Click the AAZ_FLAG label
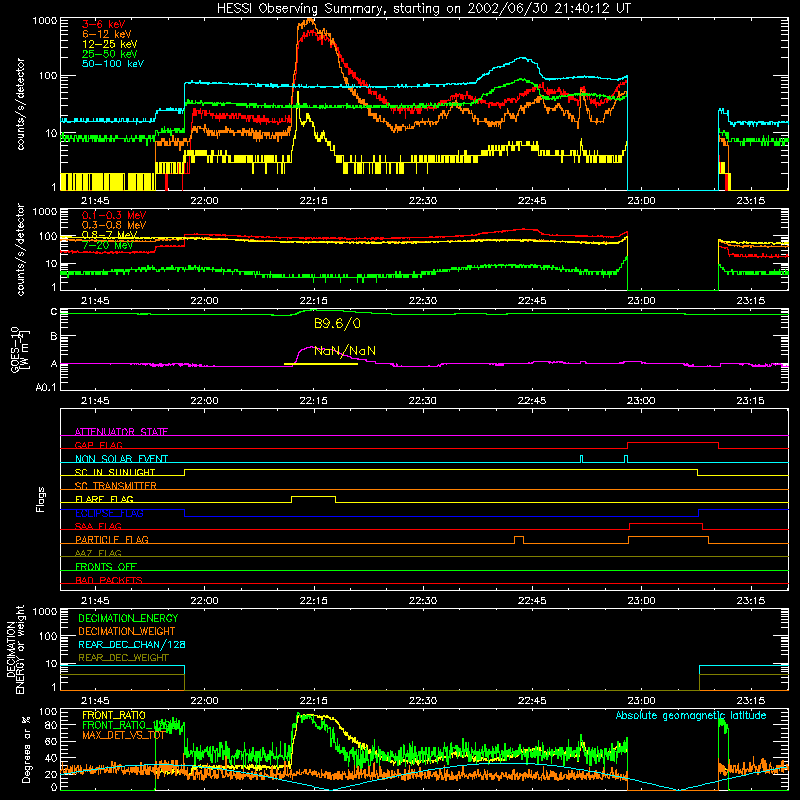Viewport: 800px width, 800px height. coord(98,553)
